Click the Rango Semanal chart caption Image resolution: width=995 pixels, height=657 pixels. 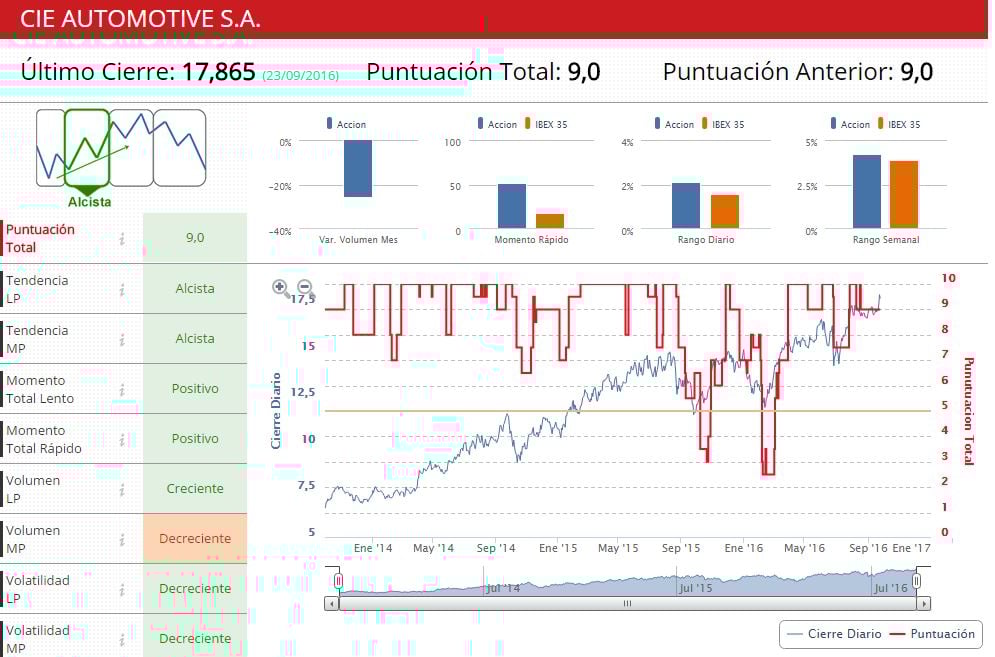(x=886, y=240)
